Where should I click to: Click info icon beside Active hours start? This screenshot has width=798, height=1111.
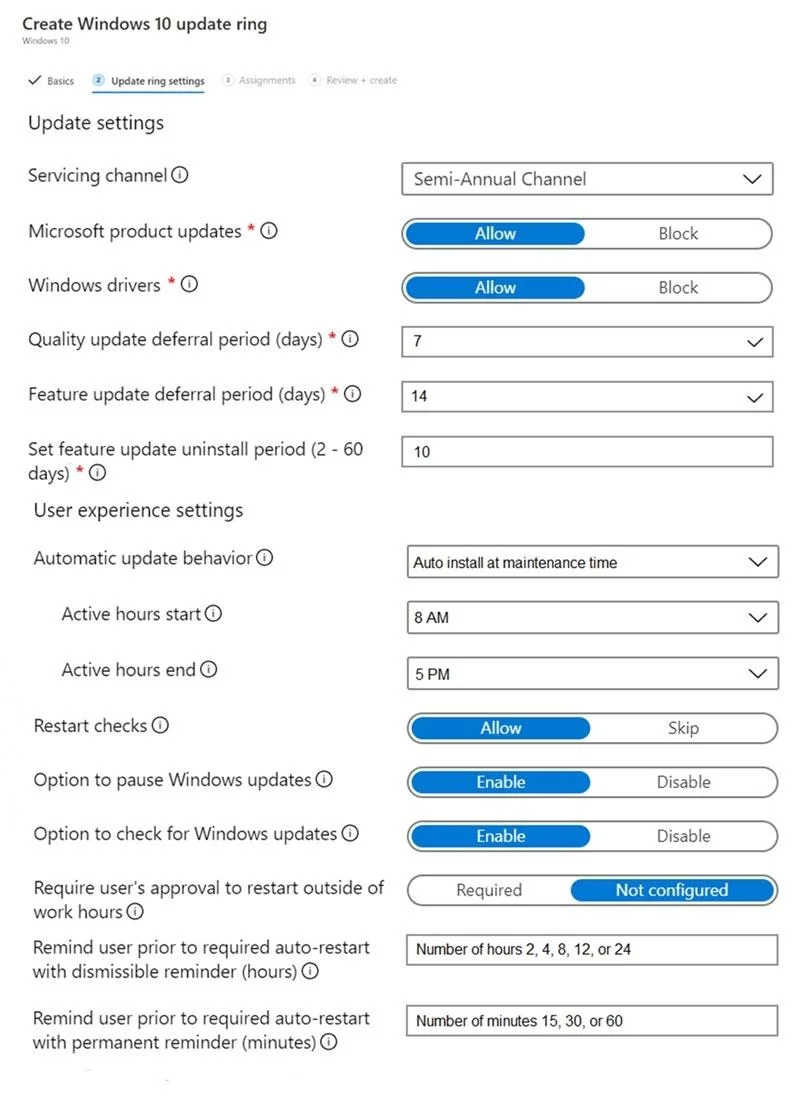pos(213,614)
